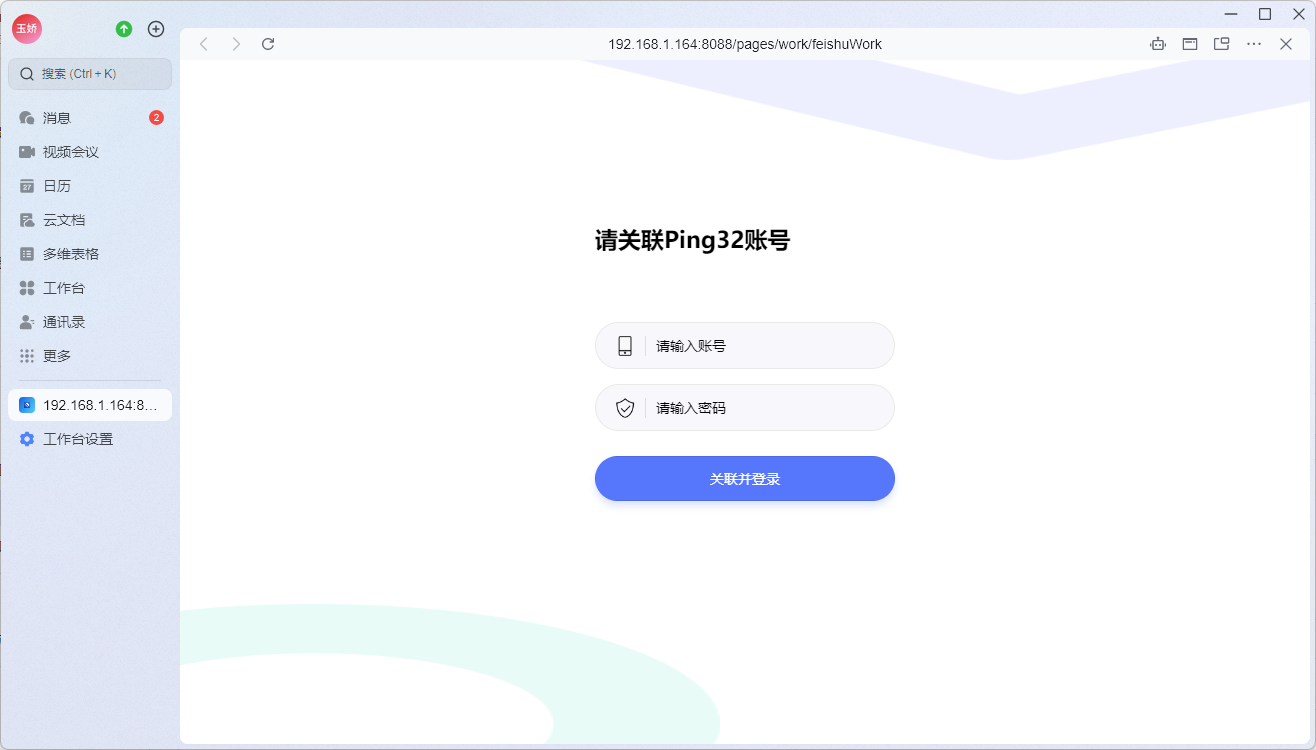This screenshot has height=750, width=1316.
Task: Click the open-in-window icon in the toolbar
Action: click(1190, 44)
